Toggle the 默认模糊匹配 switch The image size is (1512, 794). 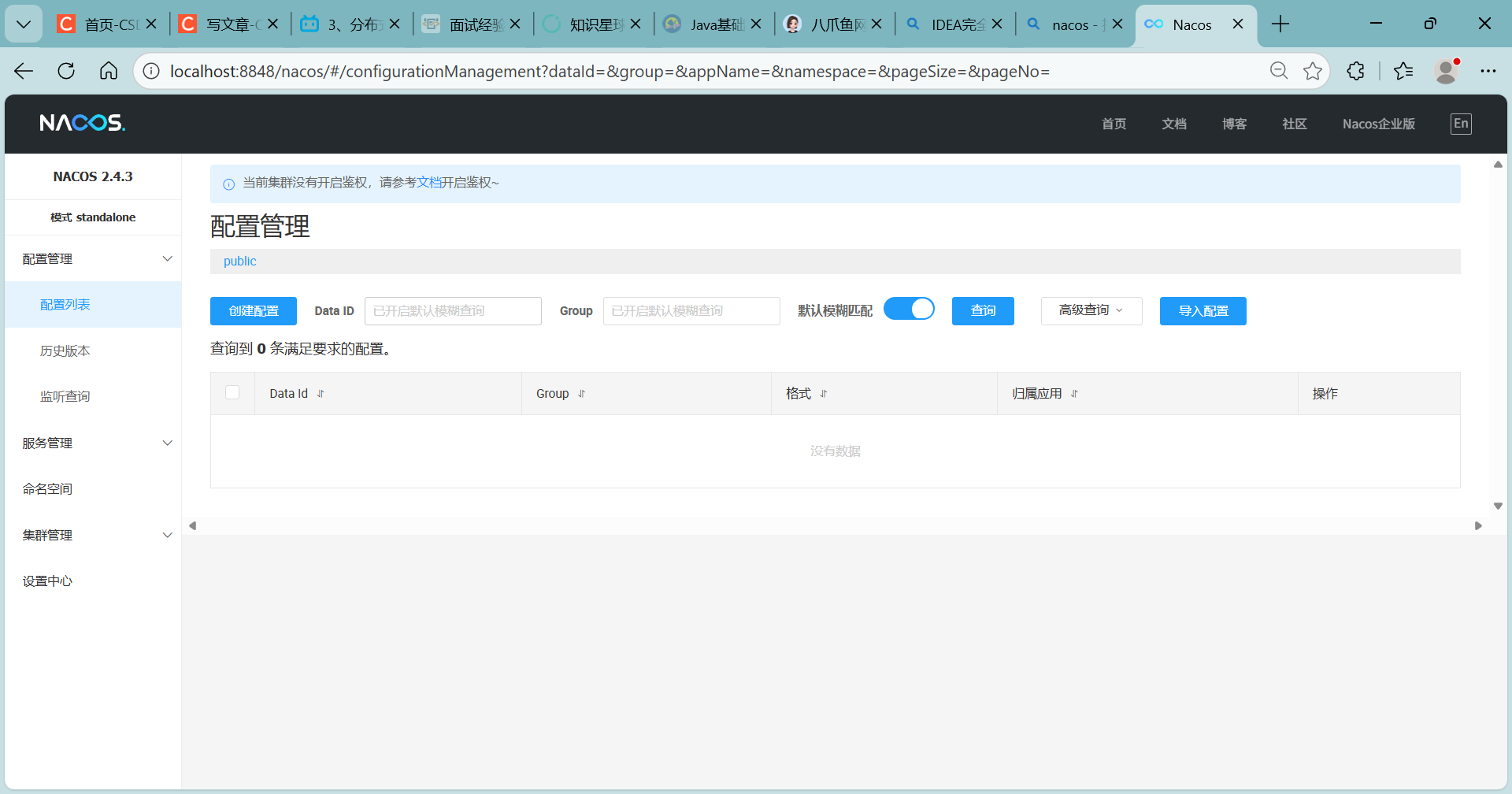(x=909, y=310)
